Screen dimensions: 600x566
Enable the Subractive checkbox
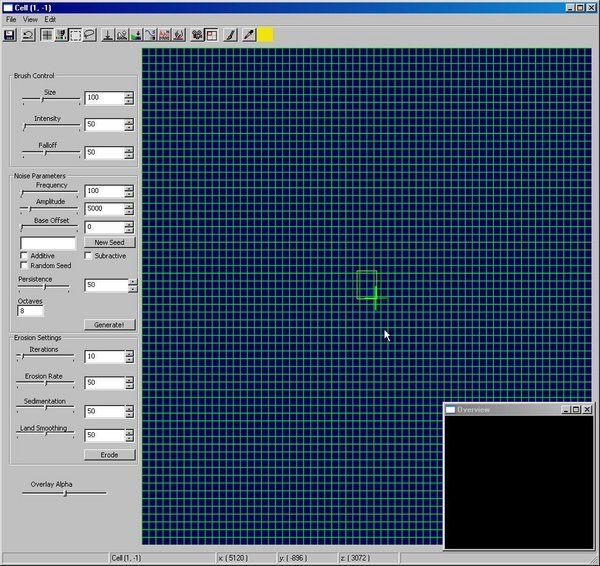coord(88,255)
